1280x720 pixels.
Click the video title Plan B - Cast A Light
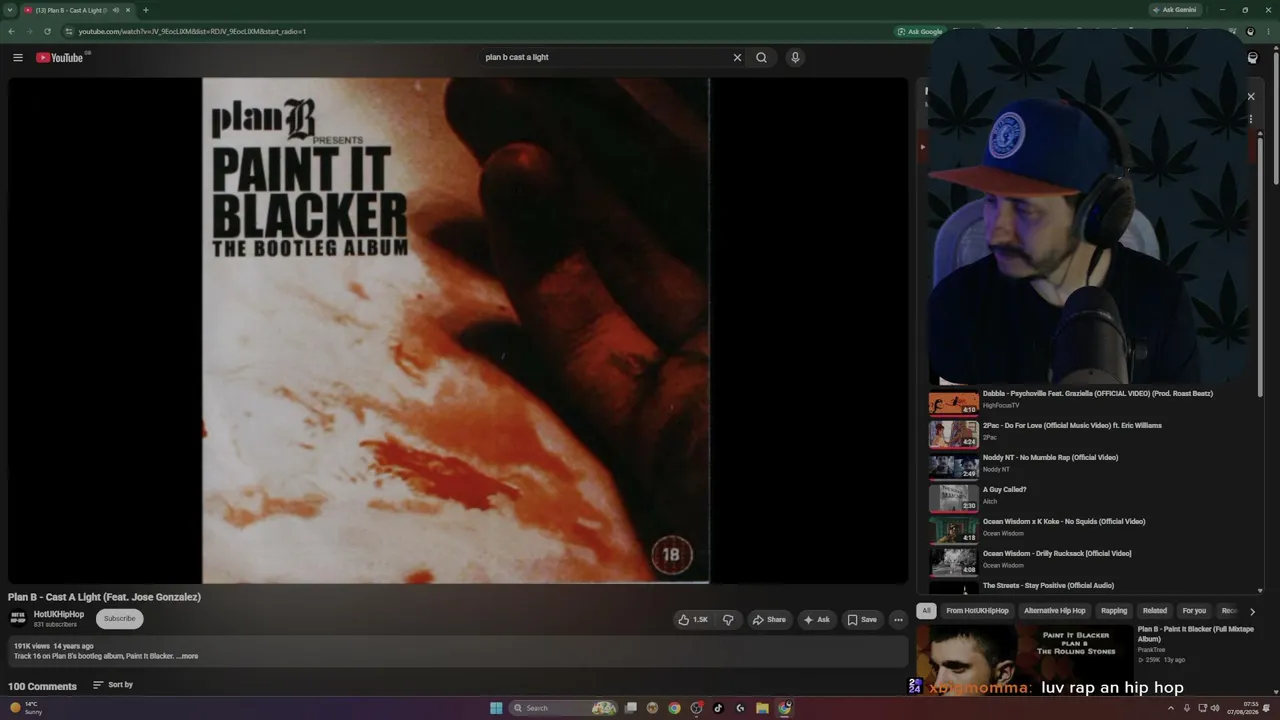pyautogui.click(x=105, y=597)
